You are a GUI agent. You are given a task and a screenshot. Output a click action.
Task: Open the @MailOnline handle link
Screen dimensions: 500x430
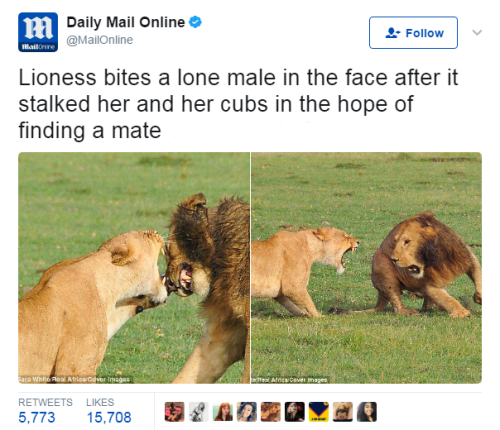(100, 40)
